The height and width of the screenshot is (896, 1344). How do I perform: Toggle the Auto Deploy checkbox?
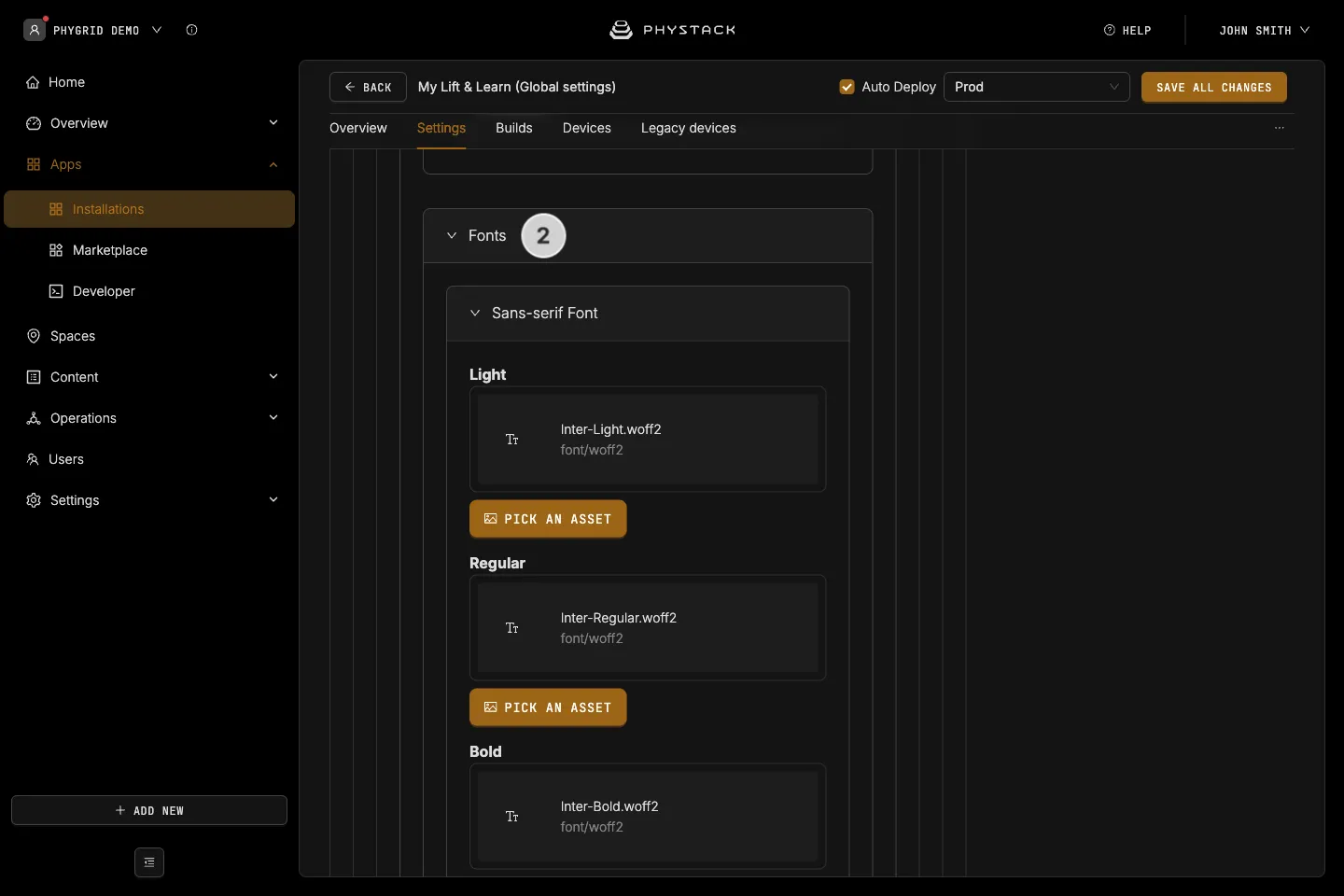847,87
